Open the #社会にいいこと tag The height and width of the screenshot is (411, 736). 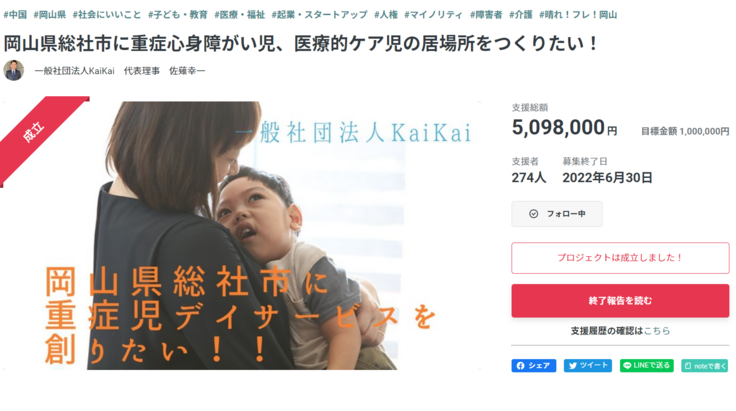tap(107, 15)
